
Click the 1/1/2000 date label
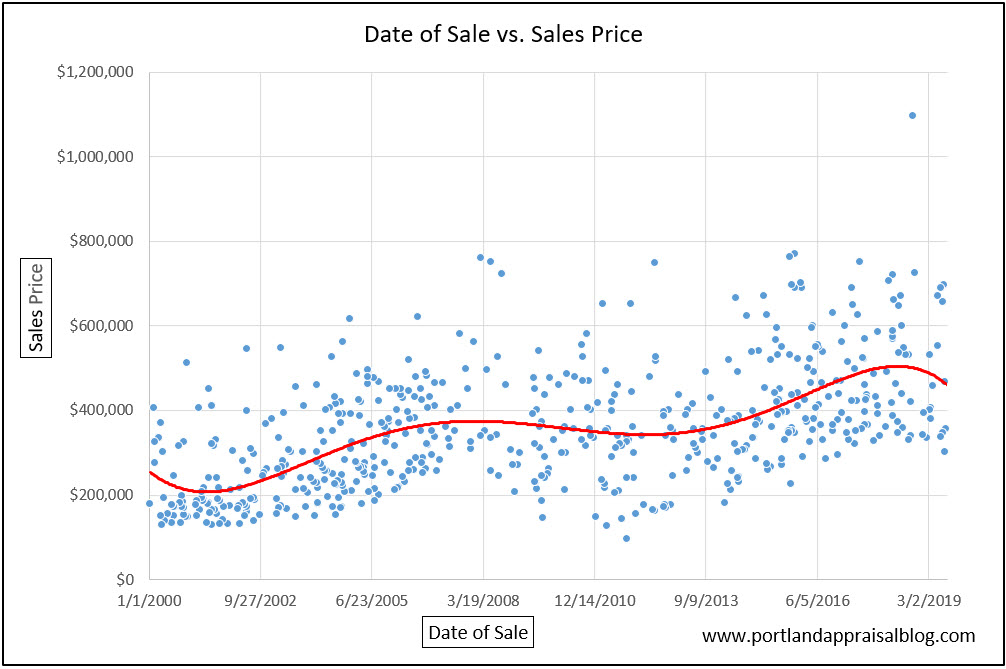(149, 602)
